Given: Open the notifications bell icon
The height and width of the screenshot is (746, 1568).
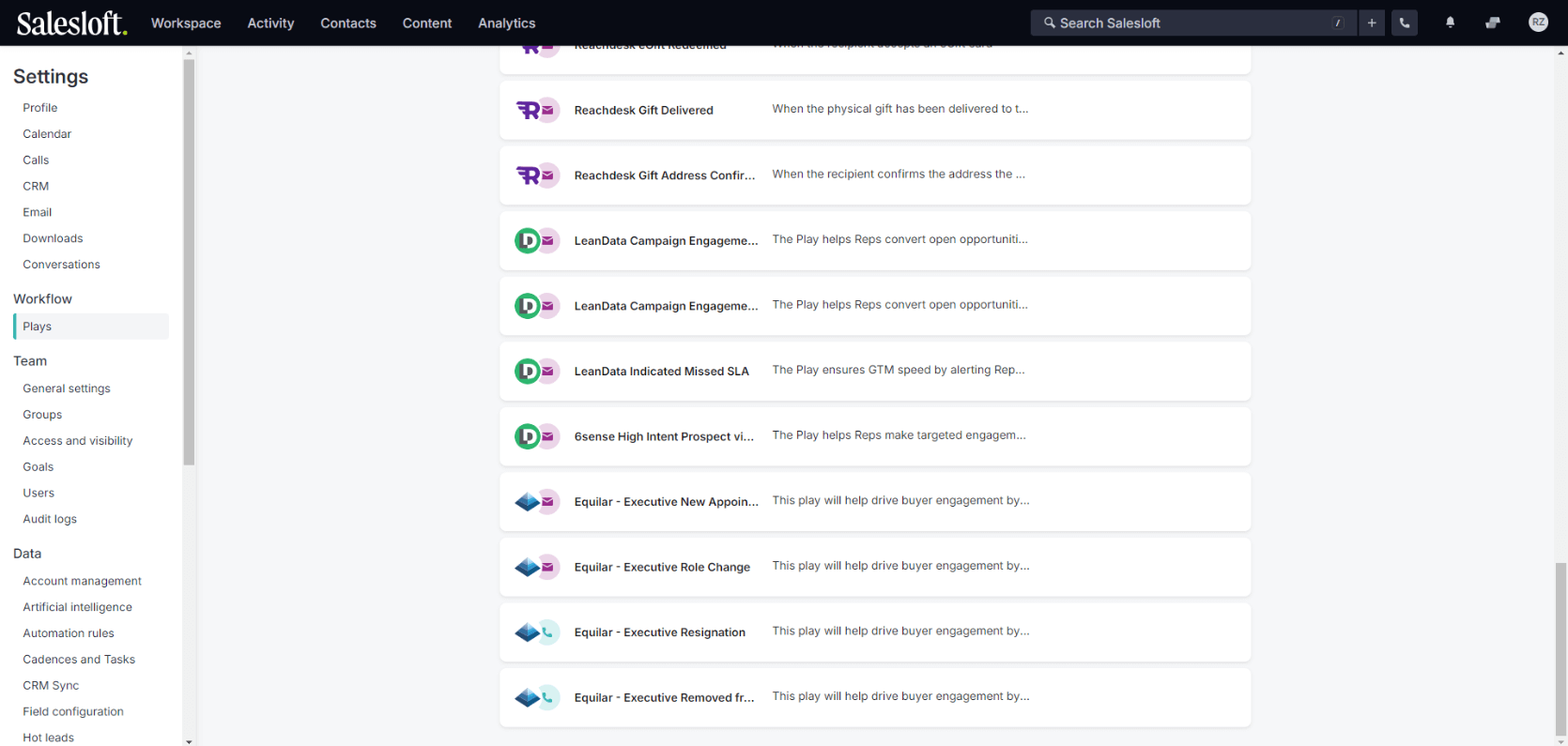Looking at the screenshot, I should (1450, 23).
